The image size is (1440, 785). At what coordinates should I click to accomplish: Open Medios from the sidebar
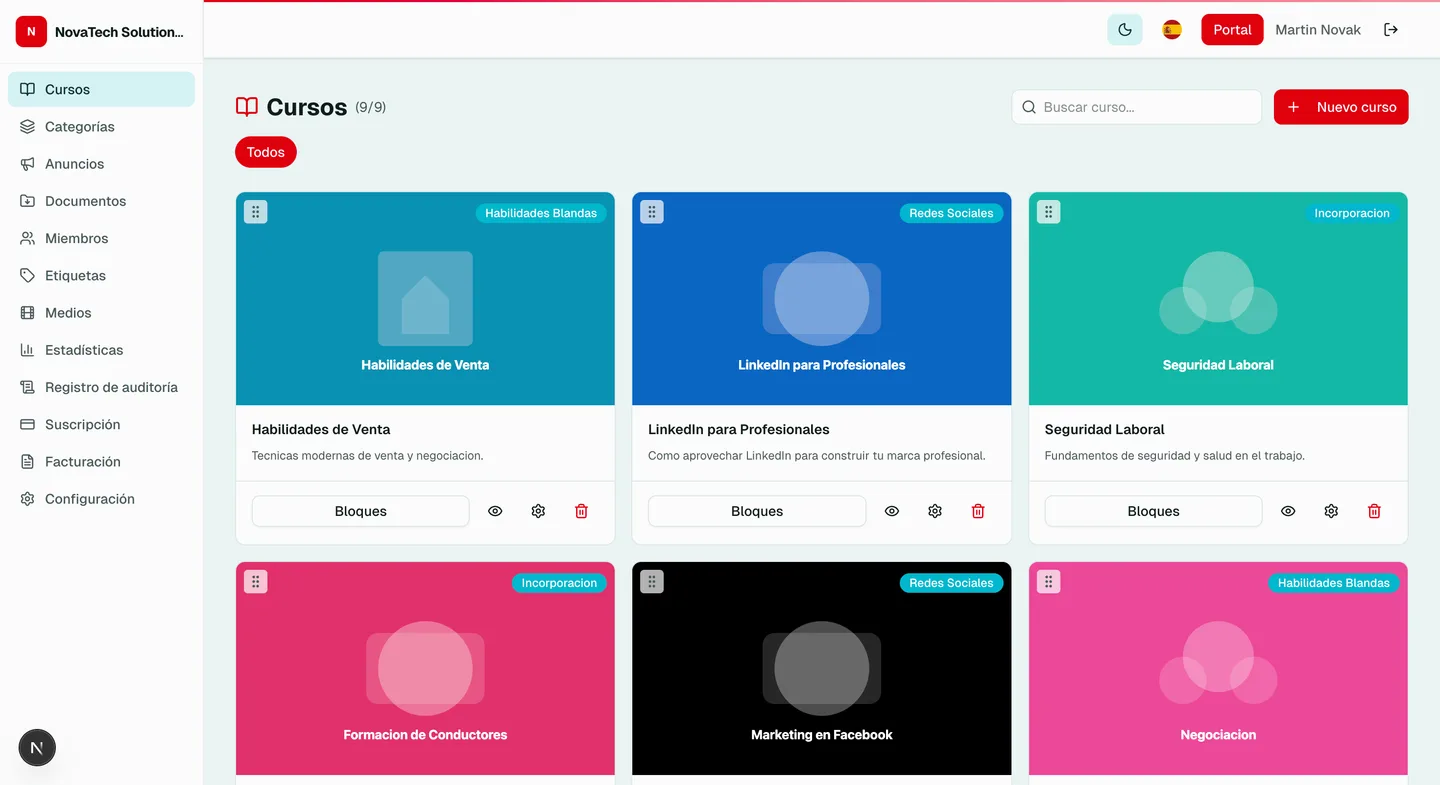pos(65,312)
